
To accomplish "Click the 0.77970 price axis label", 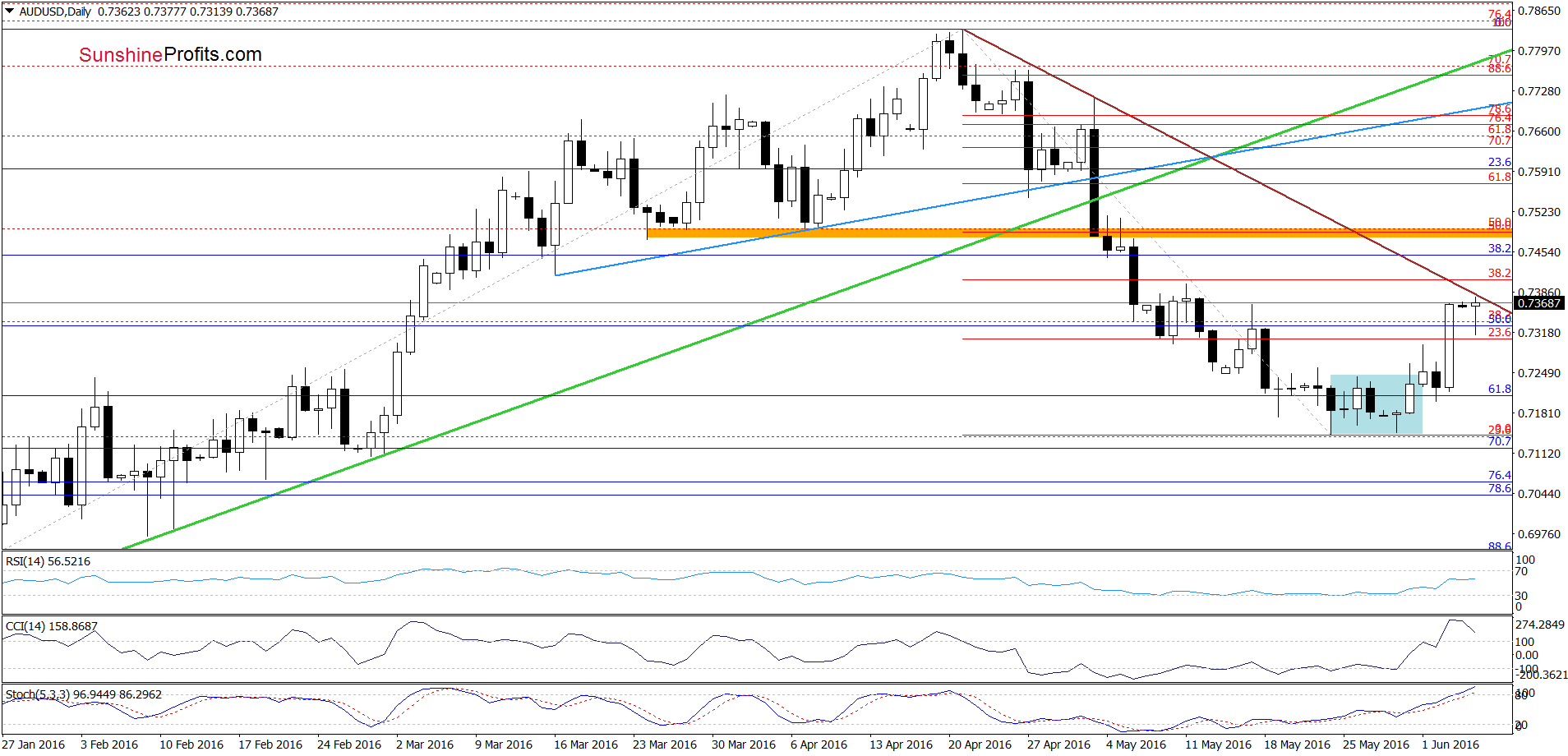I will (1538, 51).
